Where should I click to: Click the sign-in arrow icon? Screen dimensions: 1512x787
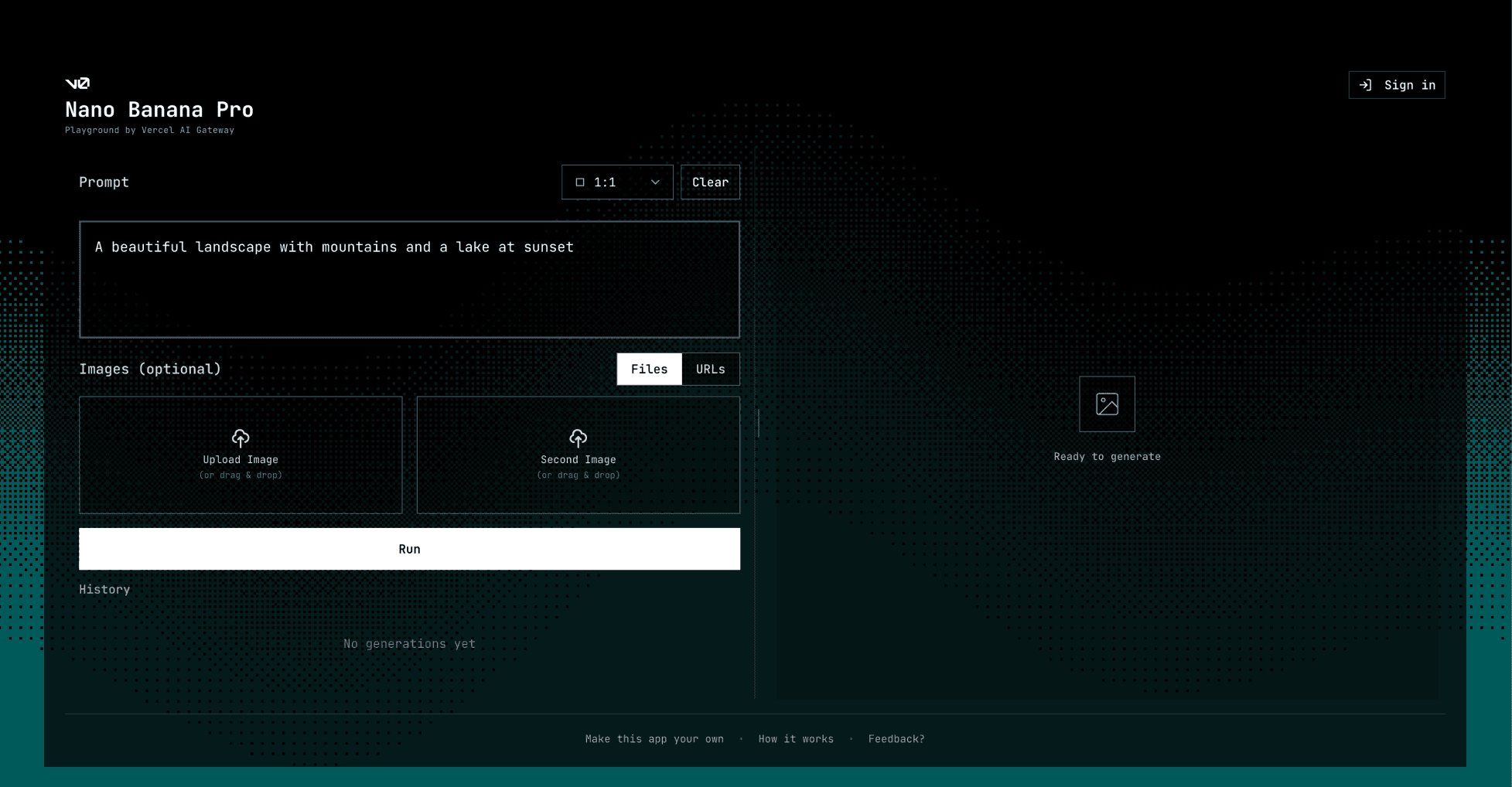(1366, 85)
